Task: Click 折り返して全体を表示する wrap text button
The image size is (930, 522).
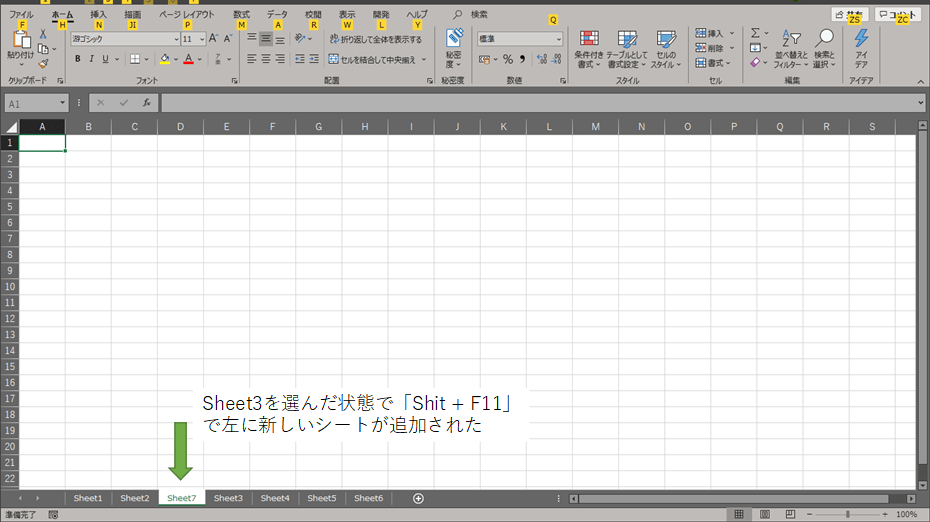Action: tap(376, 39)
